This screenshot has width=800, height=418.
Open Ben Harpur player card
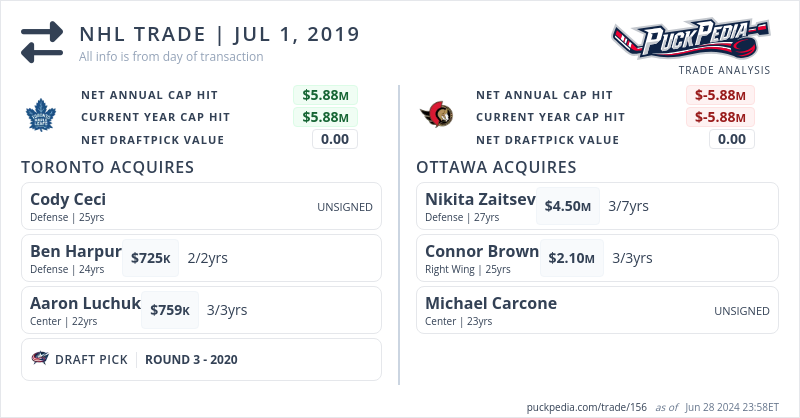point(76,251)
